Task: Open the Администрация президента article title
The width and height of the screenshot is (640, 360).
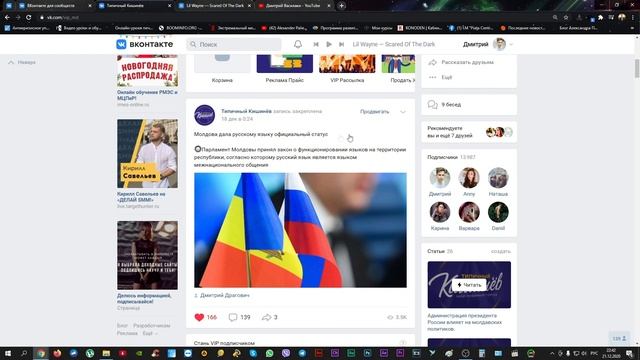Action: pyautogui.click(x=465, y=322)
